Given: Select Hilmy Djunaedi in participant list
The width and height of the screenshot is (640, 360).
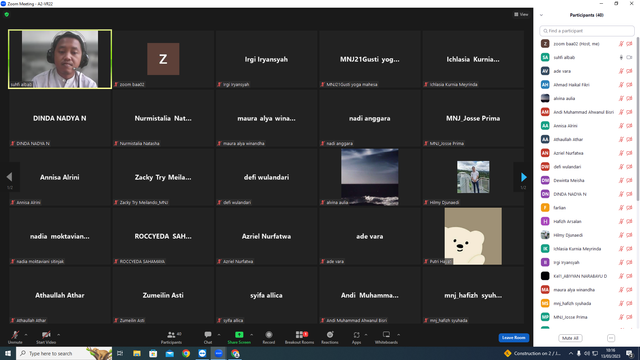Looking at the screenshot, I should pos(587,235).
